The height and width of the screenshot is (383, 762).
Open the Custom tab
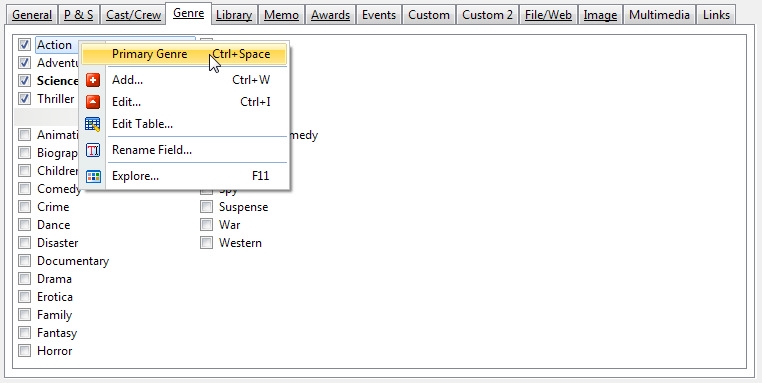click(429, 15)
